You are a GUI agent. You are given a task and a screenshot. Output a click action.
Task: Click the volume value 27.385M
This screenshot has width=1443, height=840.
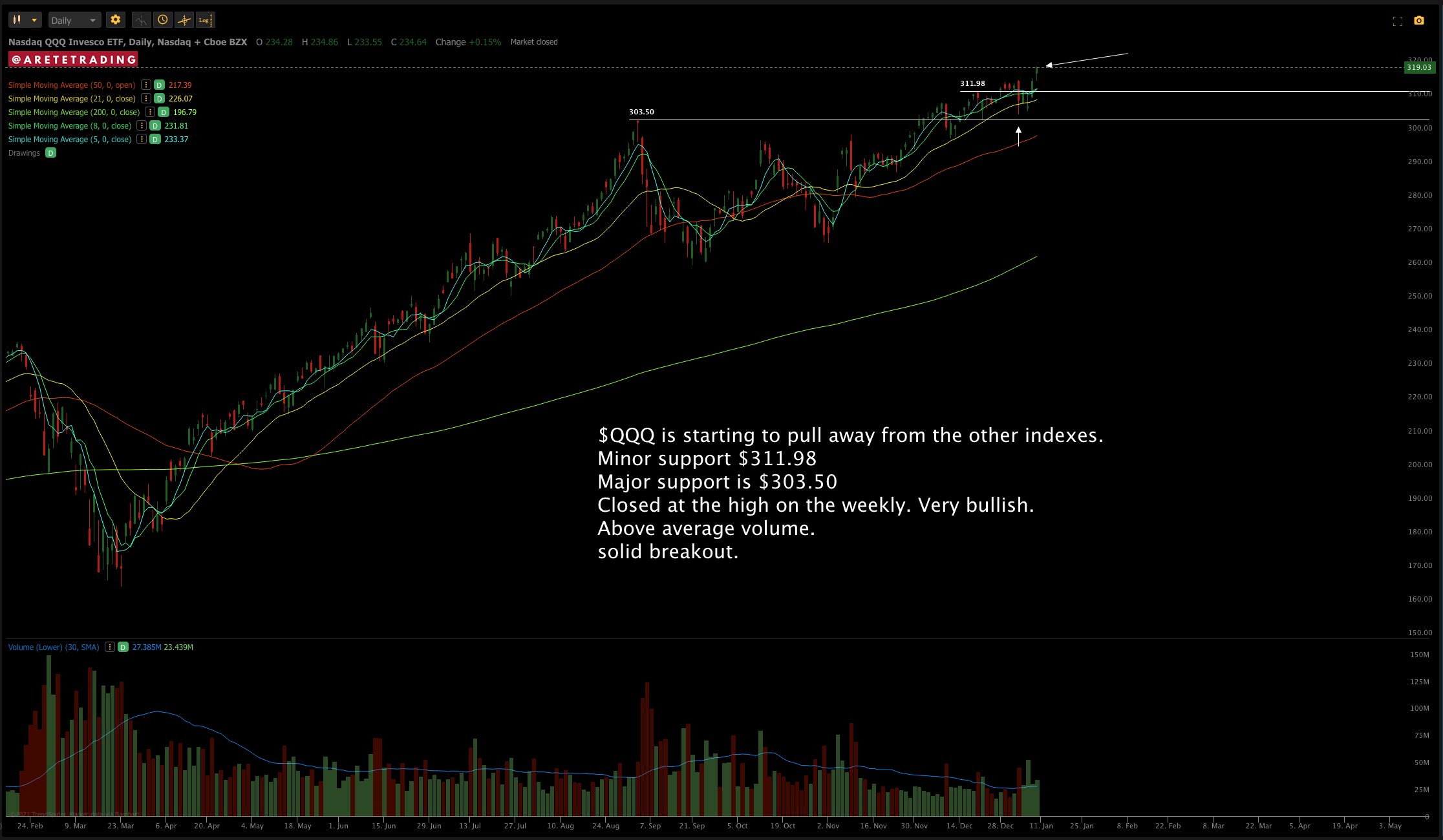147,647
